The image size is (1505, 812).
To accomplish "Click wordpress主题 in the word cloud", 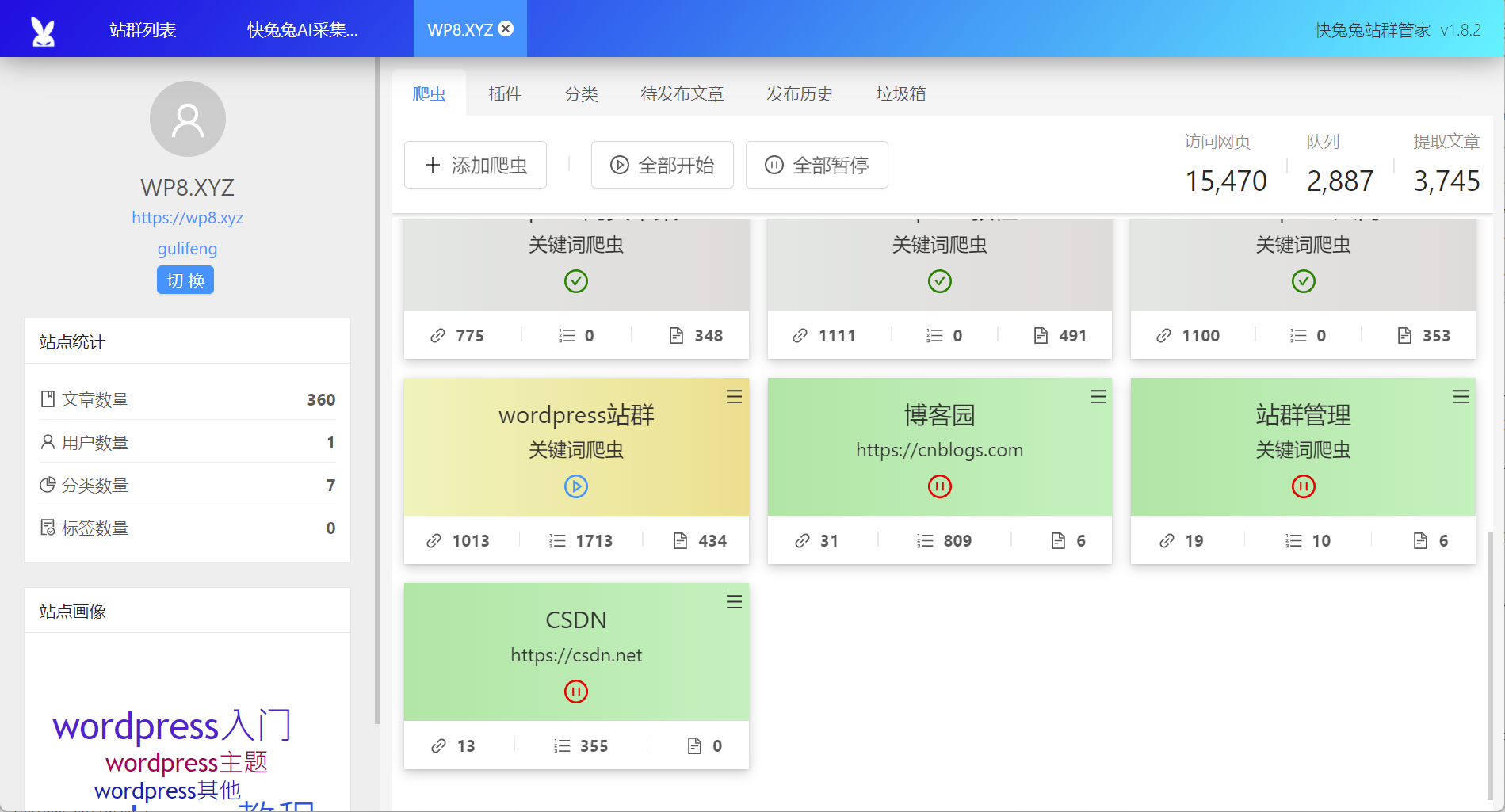I will tap(186, 762).
